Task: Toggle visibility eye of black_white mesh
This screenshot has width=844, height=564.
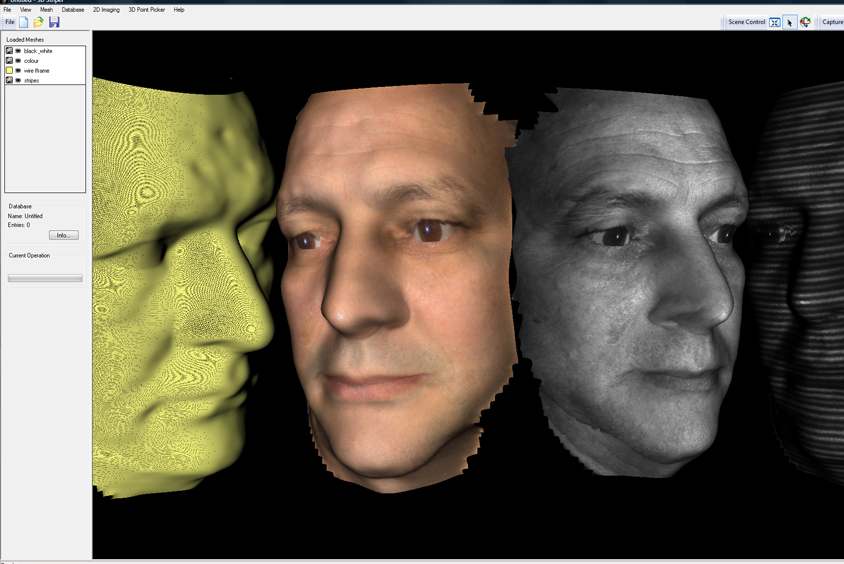Action: click(18, 51)
